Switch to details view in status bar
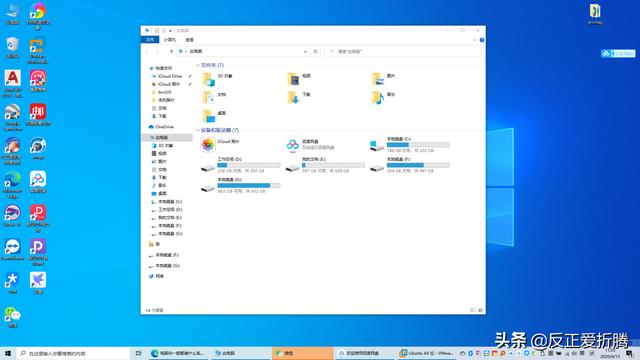This screenshot has width=640, height=360. [x=473, y=311]
